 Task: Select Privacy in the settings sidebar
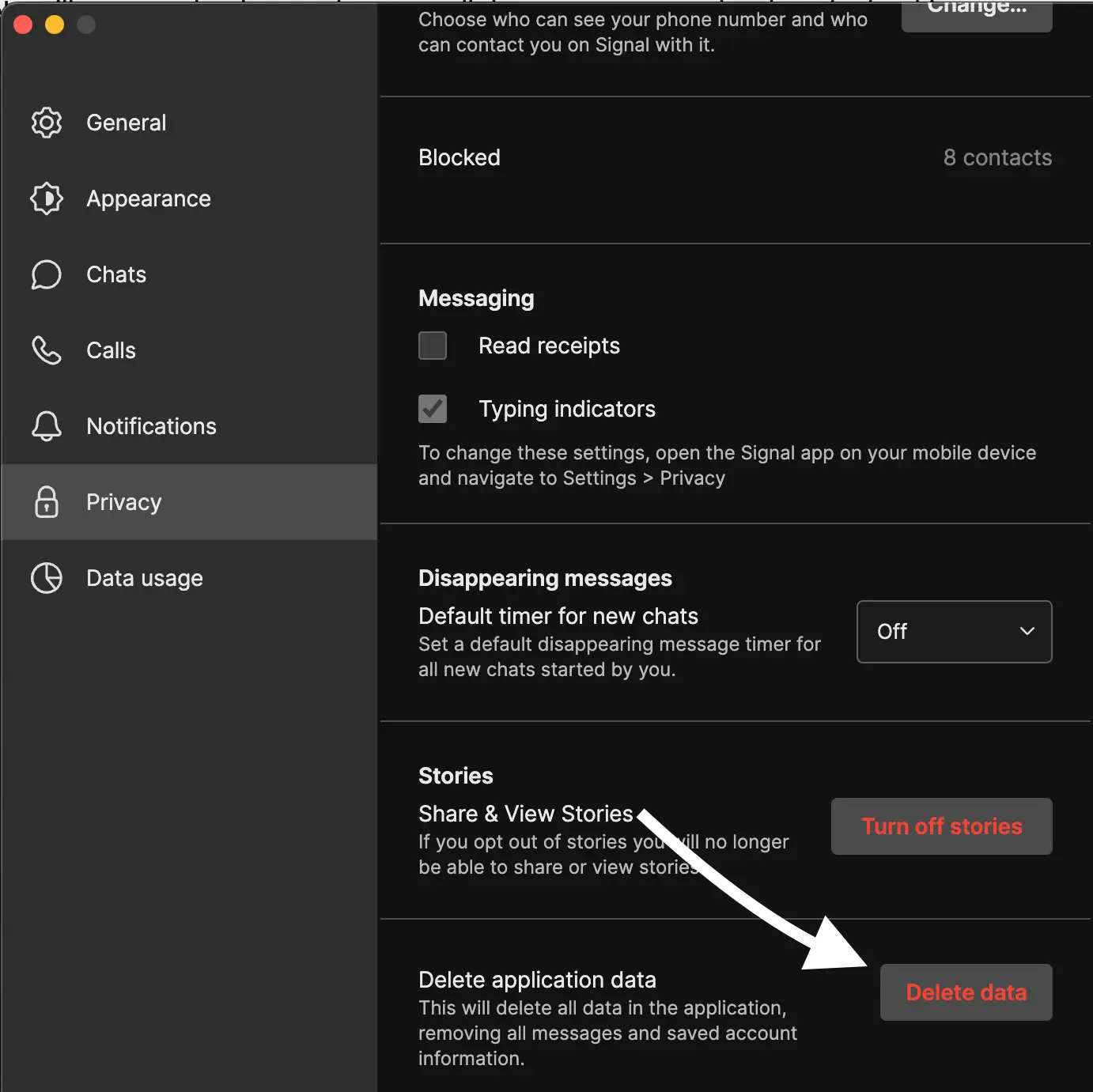click(x=123, y=502)
